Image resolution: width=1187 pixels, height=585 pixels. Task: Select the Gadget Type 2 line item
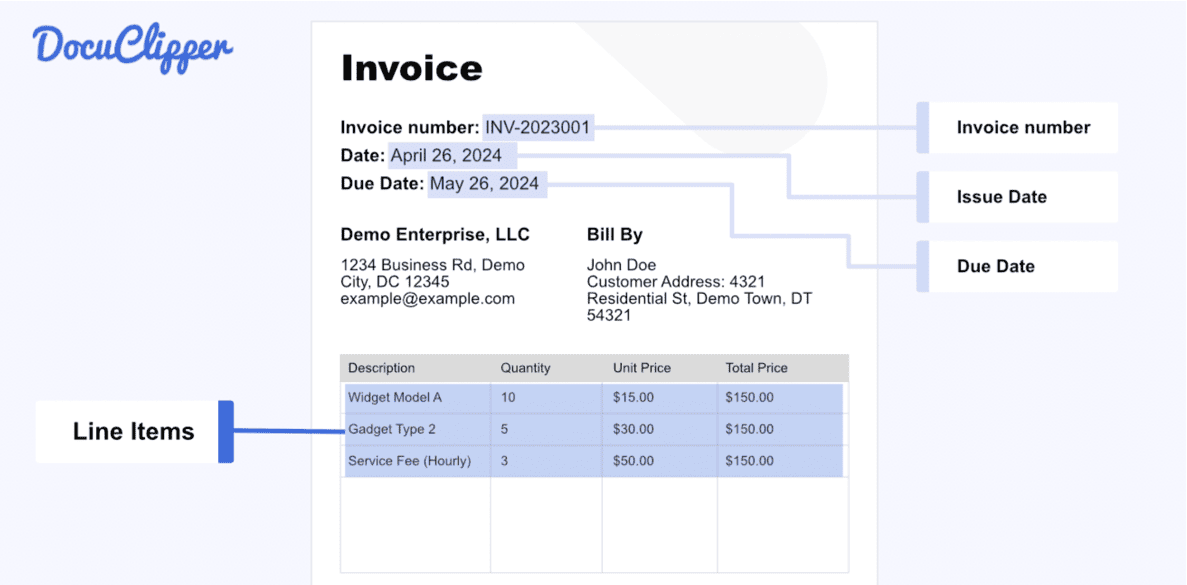(392, 429)
